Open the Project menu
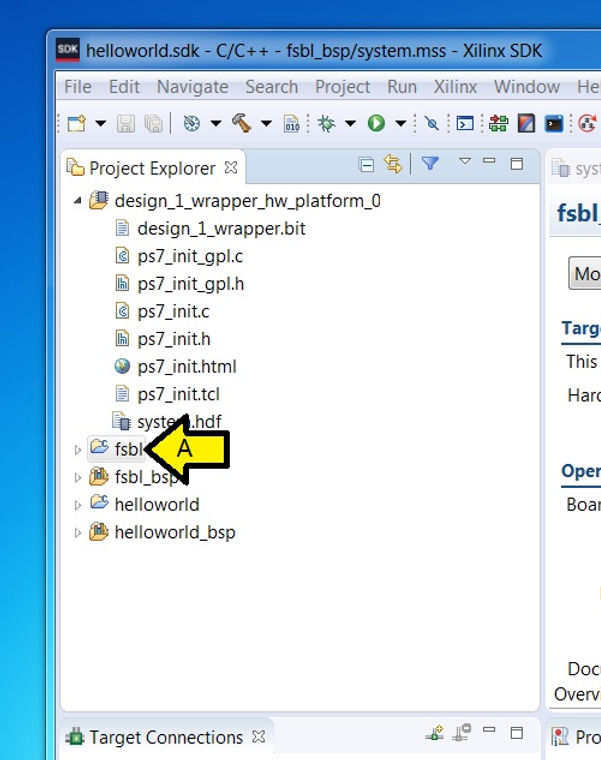 [x=342, y=87]
